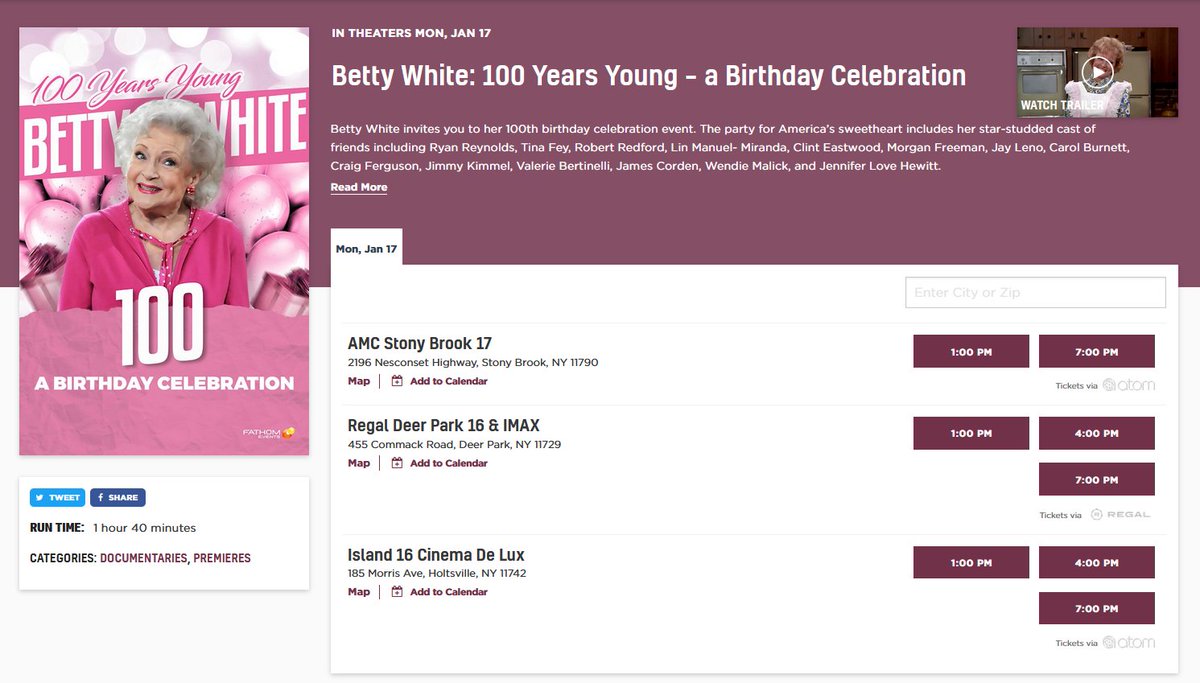Click address 2196 Nesconset Highway, Stony Brook
The image size is (1200, 683).
point(473,362)
